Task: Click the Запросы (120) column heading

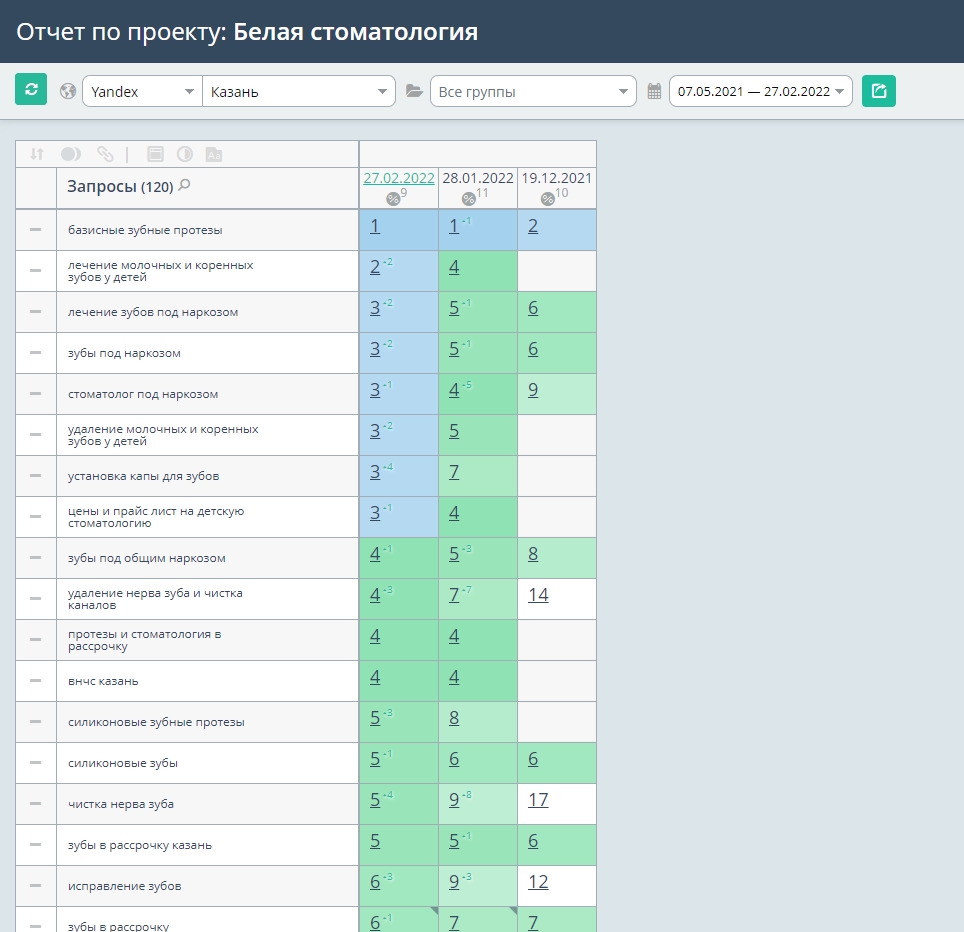Action: tap(120, 186)
